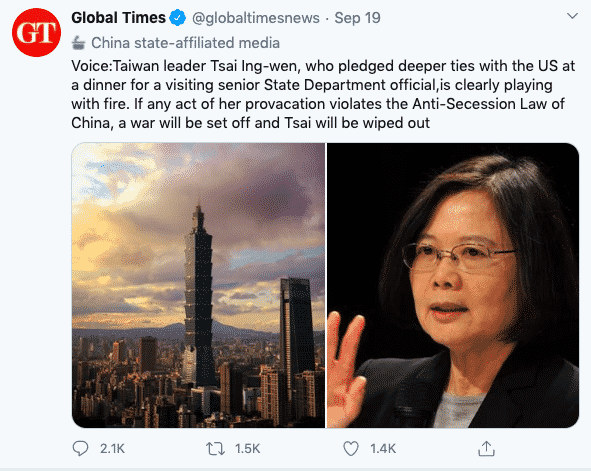
Task: Expand the tweet options chevron
Action: pos(573,16)
